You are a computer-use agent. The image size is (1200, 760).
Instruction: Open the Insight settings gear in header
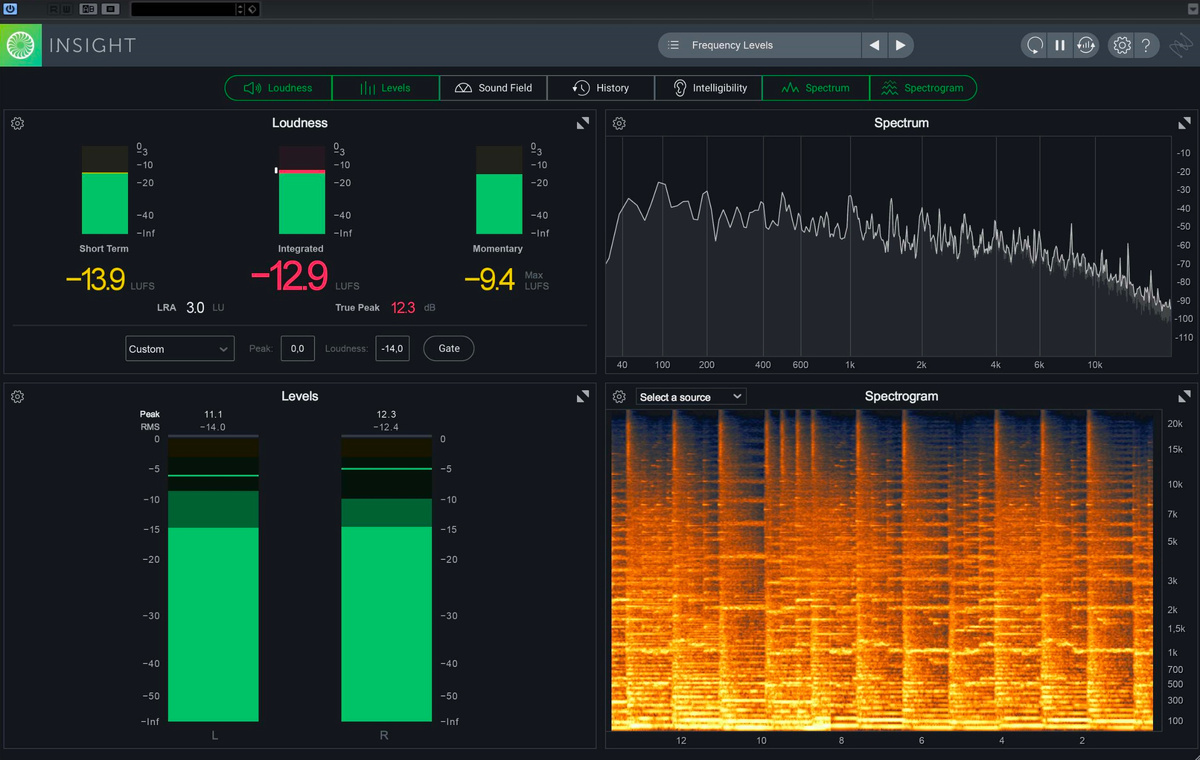[1122, 45]
